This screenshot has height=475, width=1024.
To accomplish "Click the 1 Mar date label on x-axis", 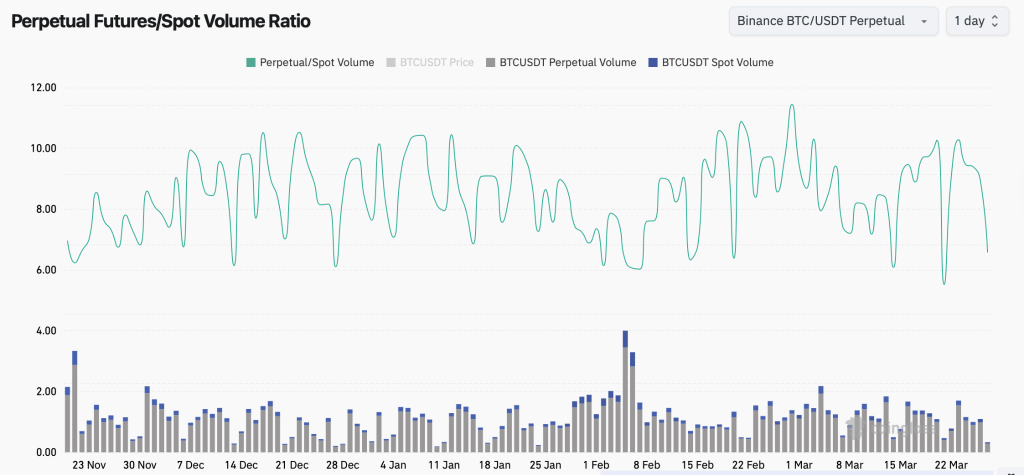I will tap(799, 465).
